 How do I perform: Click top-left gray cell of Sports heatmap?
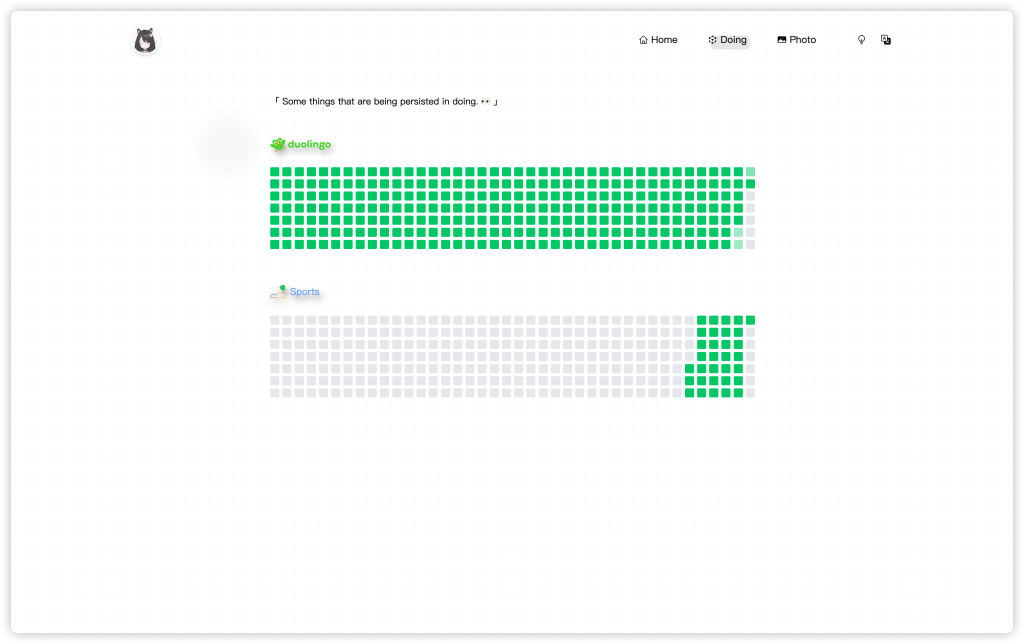(275, 320)
